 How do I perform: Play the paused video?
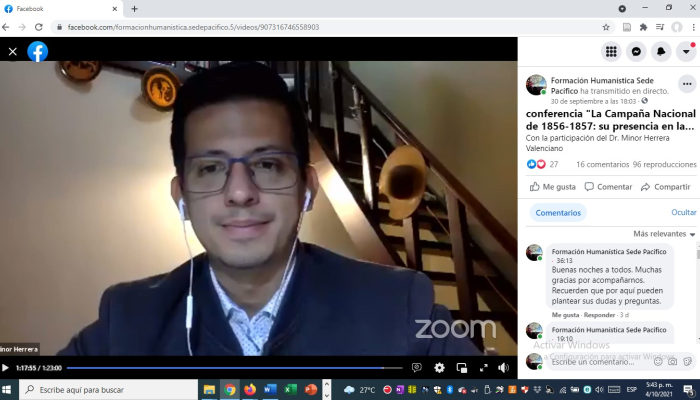click(6, 368)
